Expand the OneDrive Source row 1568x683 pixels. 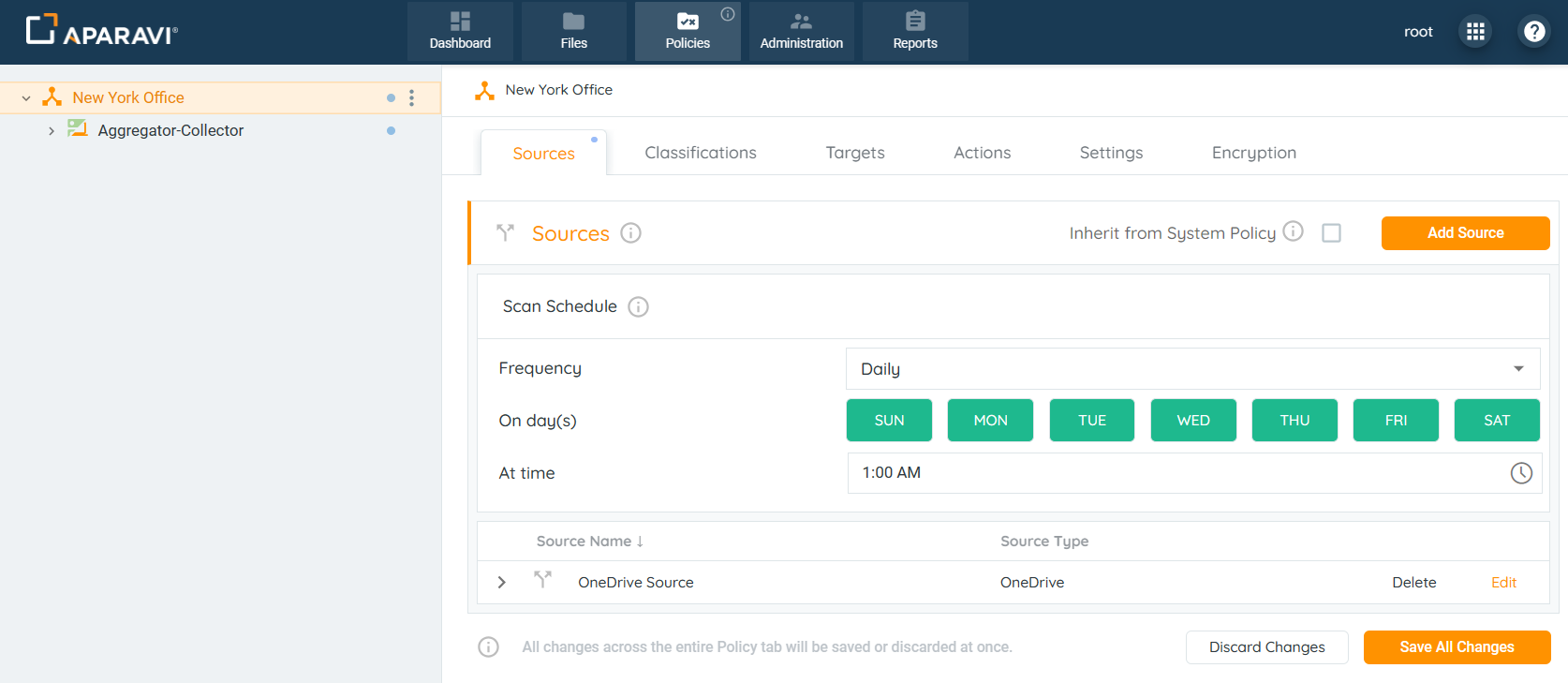[502, 583]
